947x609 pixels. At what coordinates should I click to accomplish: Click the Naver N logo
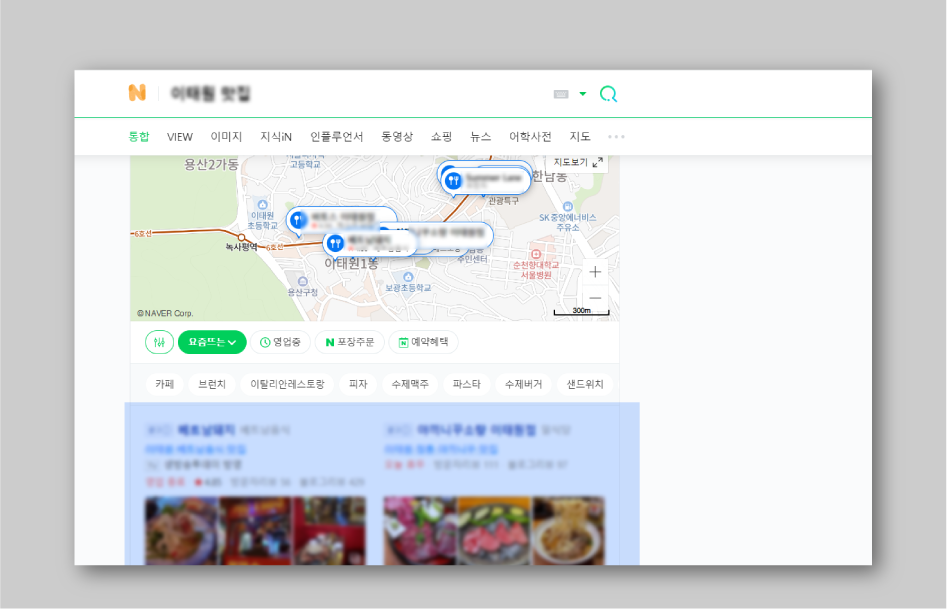tap(137, 93)
